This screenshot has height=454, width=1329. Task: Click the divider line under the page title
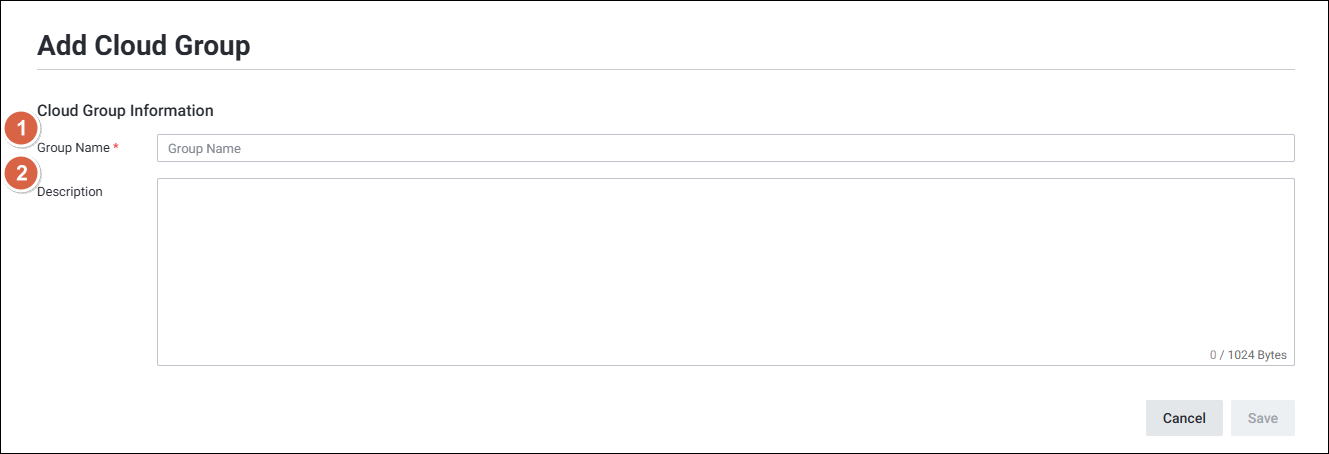coord(665,69)
